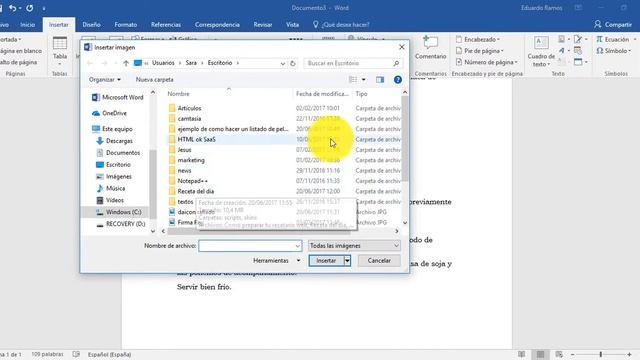
Task: Open the Herramientas dropdown
Action: [276, 260]
